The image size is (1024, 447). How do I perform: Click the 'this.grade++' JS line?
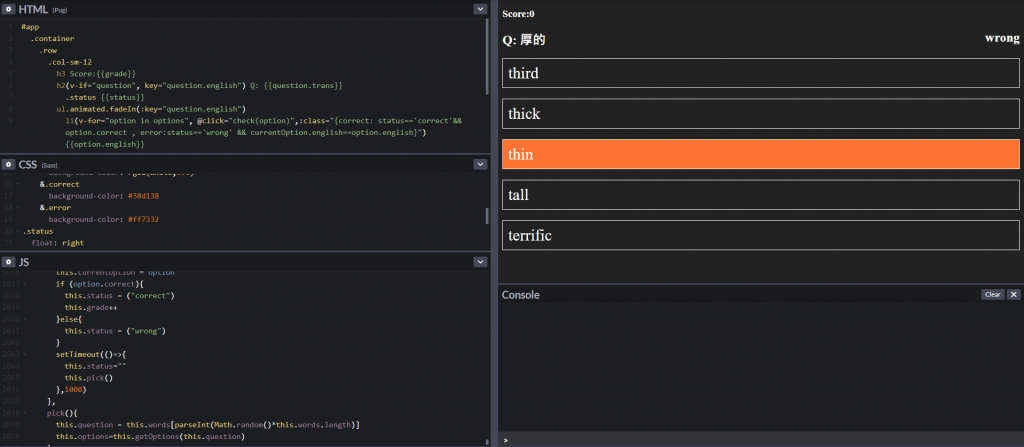tap(91, 307)
